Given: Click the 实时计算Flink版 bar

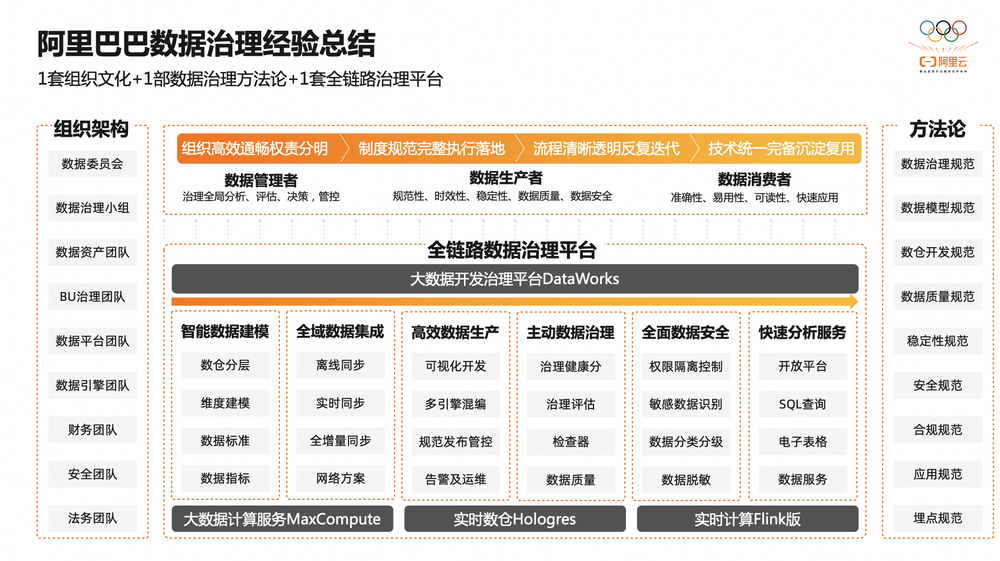Looking at the screenshot, I should point(747,519).
